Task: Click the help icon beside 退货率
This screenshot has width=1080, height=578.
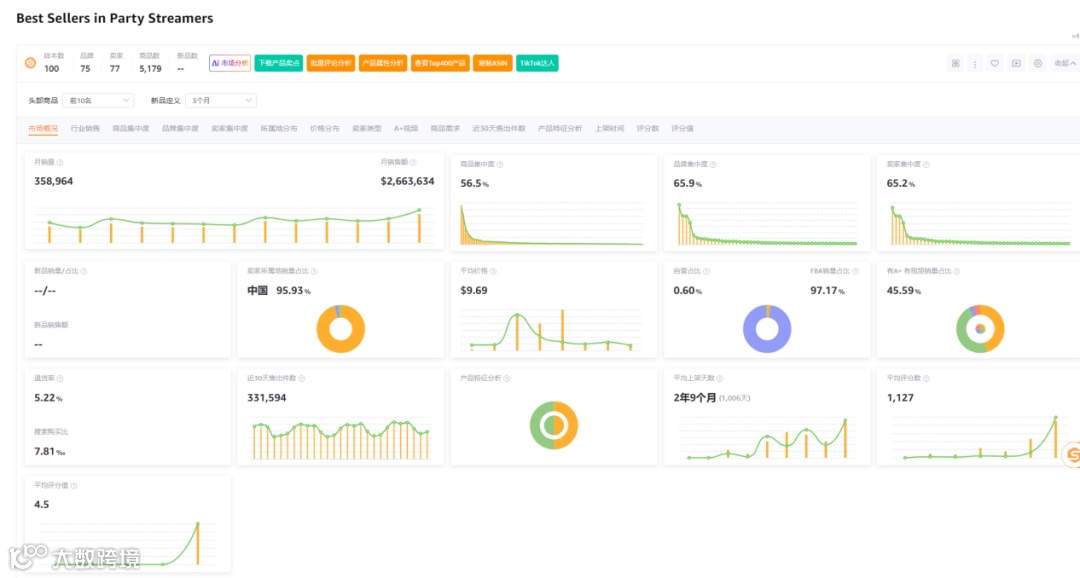Action: click(x=60, y=378)
